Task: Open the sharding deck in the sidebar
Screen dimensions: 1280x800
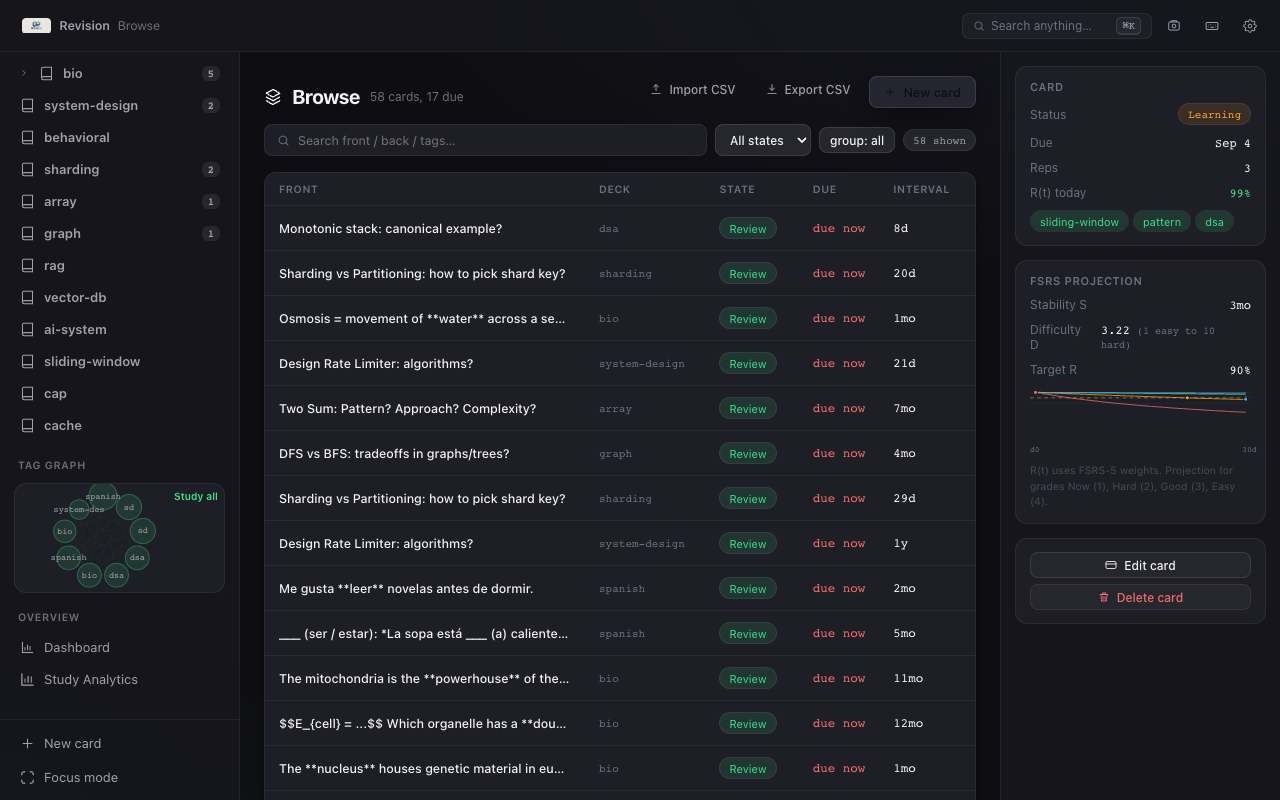Action: click(120, 169)
